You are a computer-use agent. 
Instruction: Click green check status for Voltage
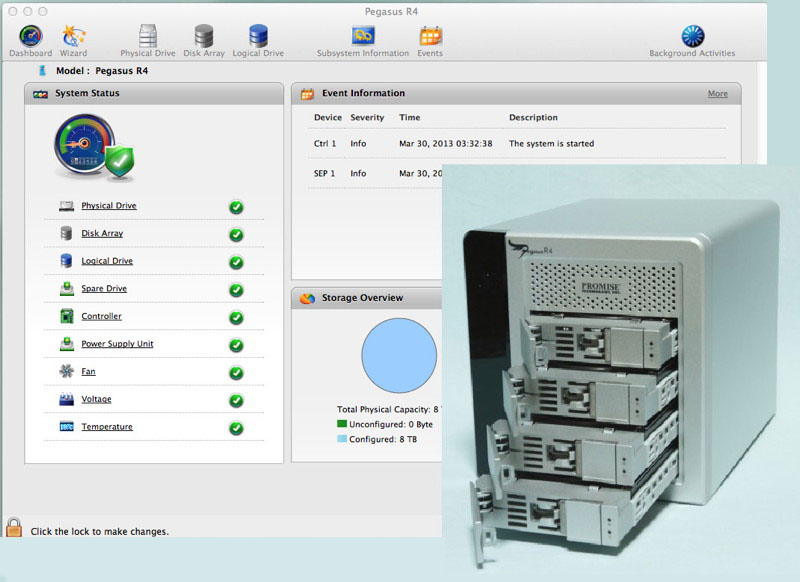(236, 400)
